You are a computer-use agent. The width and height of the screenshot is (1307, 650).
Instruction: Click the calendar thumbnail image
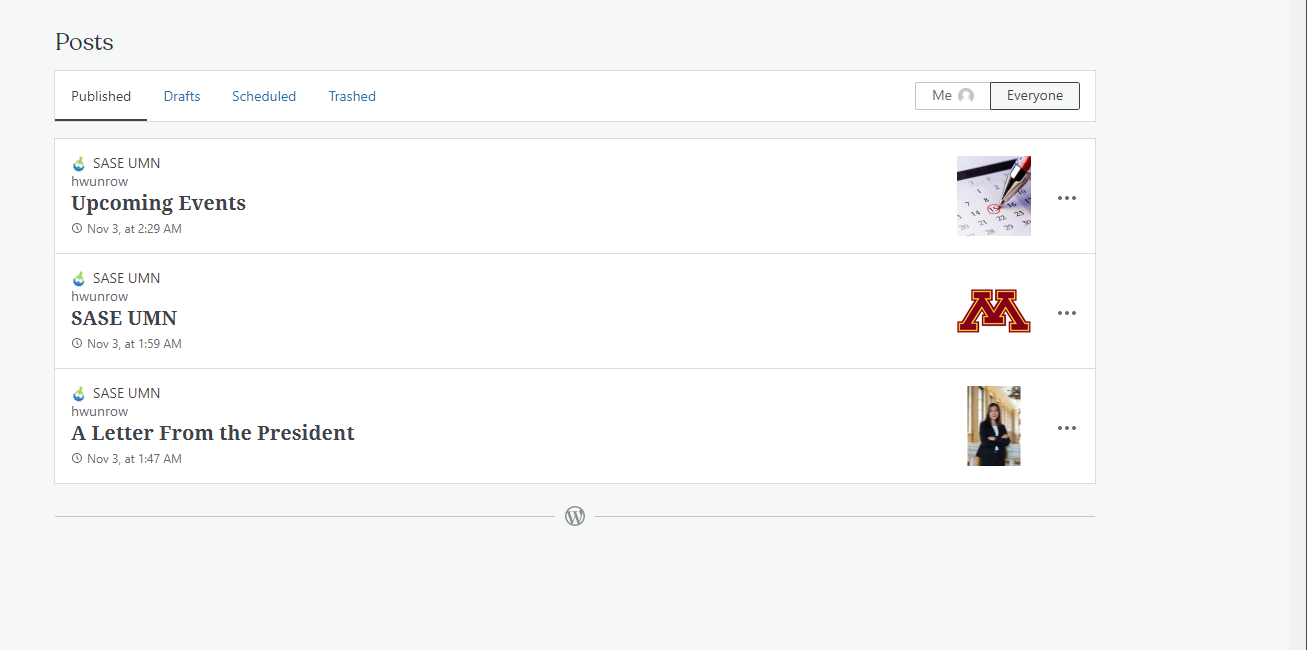[x=994, y=196]
